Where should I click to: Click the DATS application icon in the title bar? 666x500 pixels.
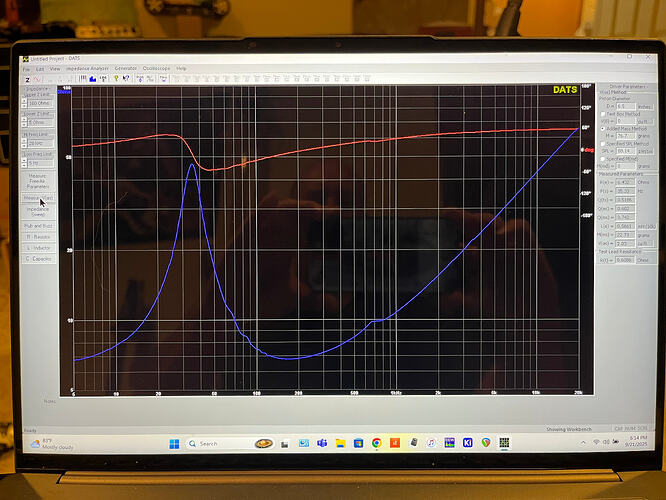click(26, 59)
